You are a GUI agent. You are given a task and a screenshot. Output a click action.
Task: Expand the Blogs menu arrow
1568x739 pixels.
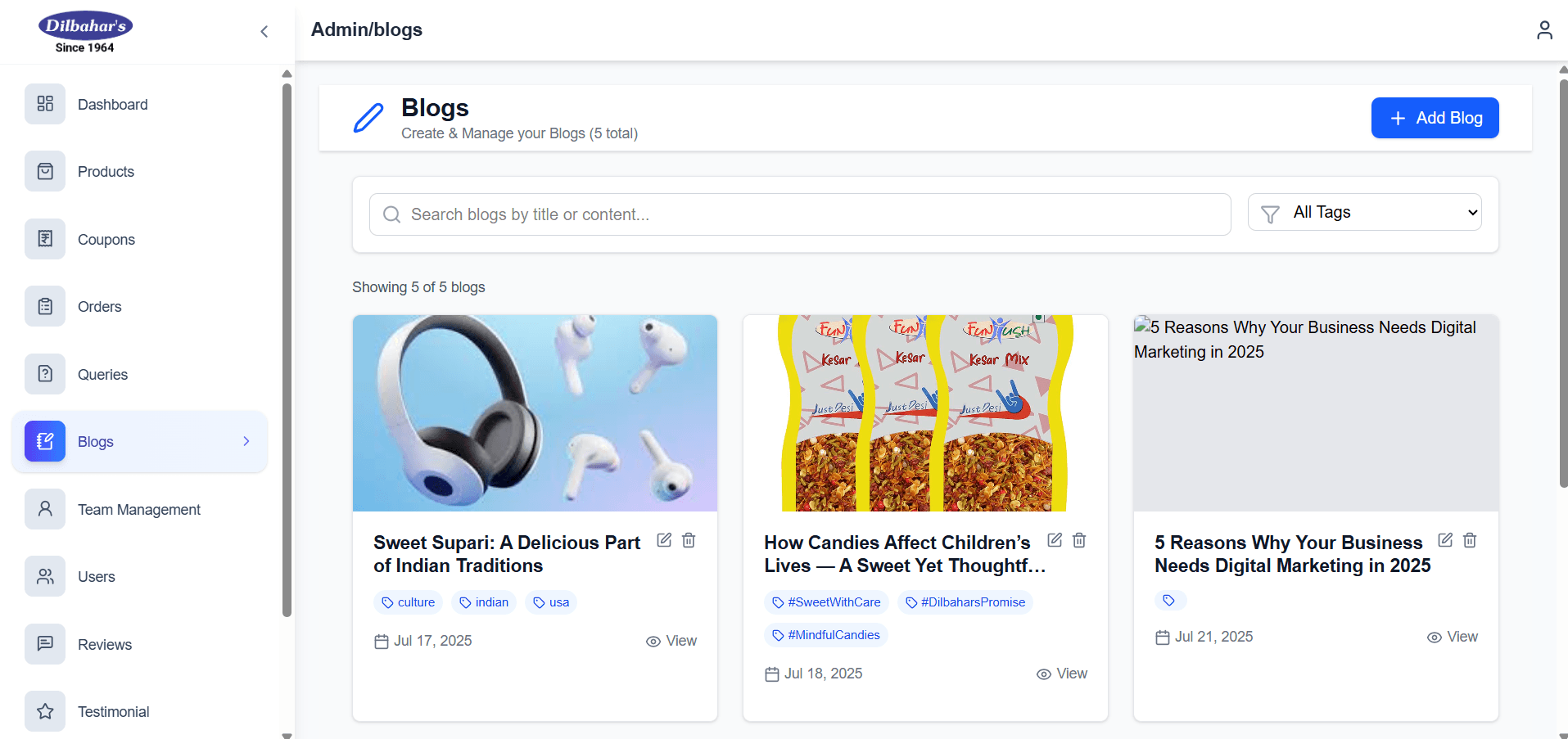pyautogui.click(x=246, y=441)
